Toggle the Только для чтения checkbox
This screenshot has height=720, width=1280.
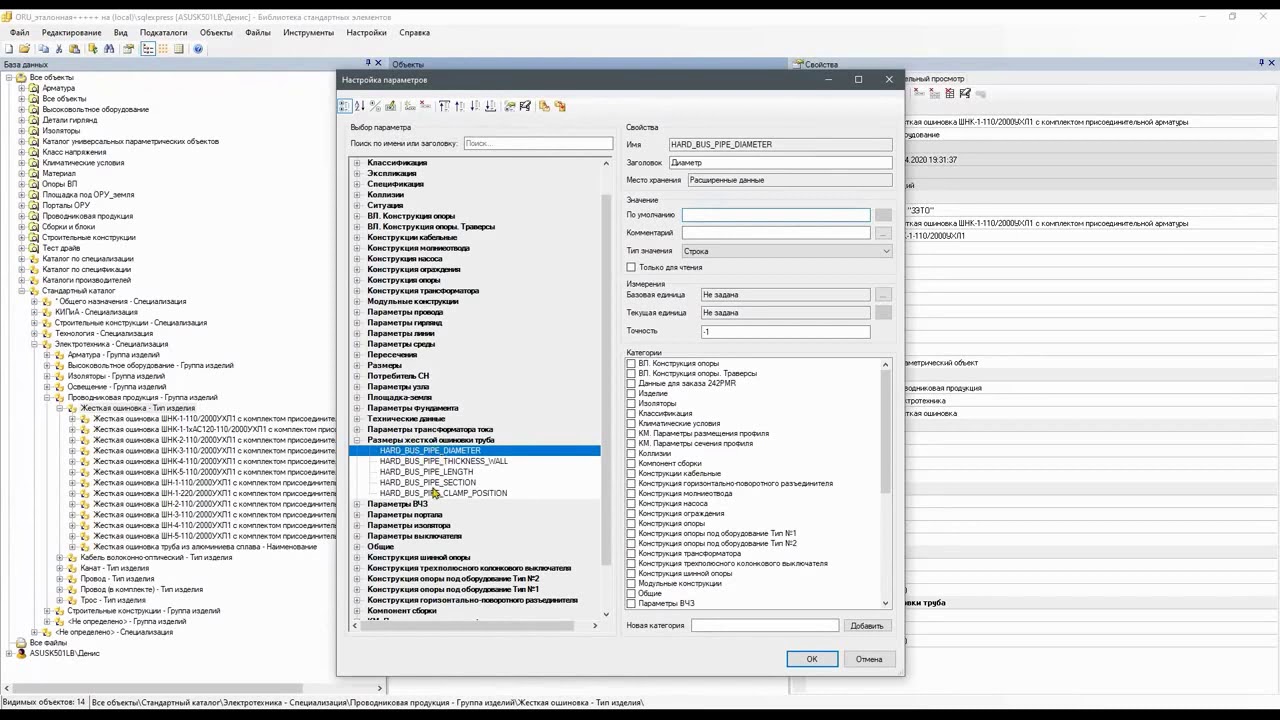(x=631, y=267)
